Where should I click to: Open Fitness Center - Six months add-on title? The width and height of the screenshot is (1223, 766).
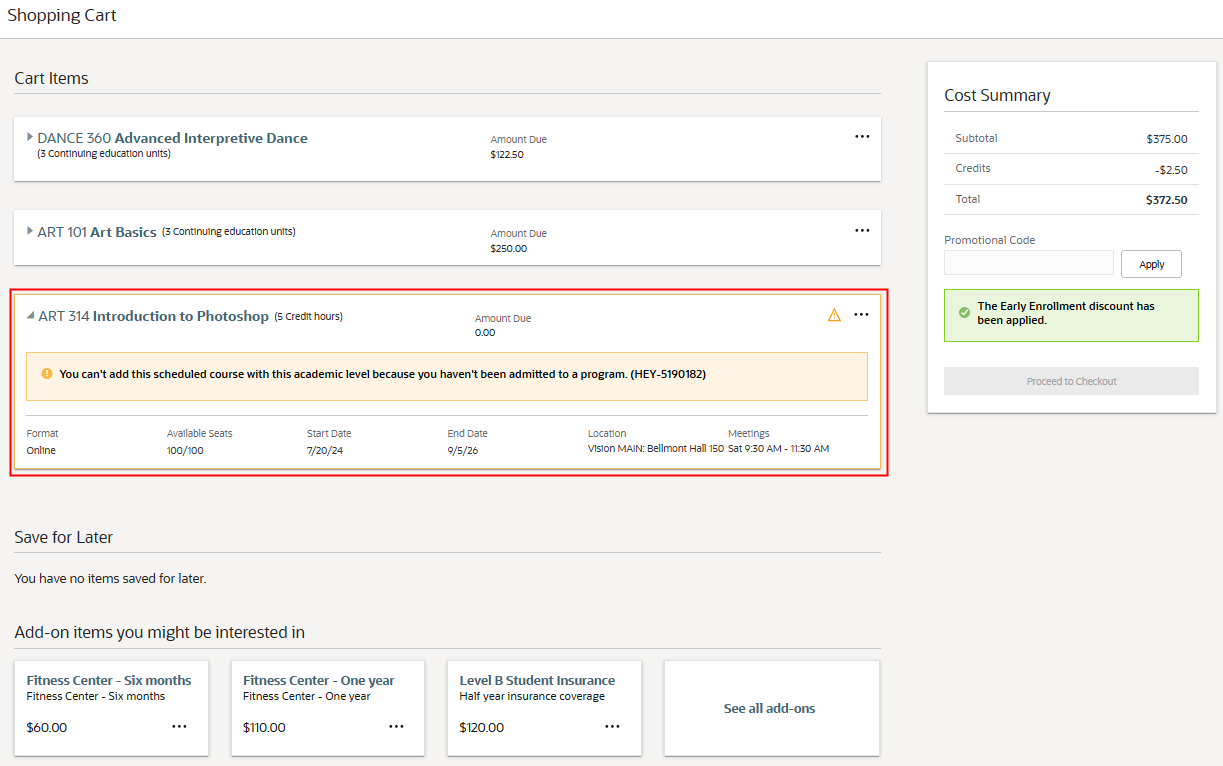pyautogui.click(x=109, y=680)
